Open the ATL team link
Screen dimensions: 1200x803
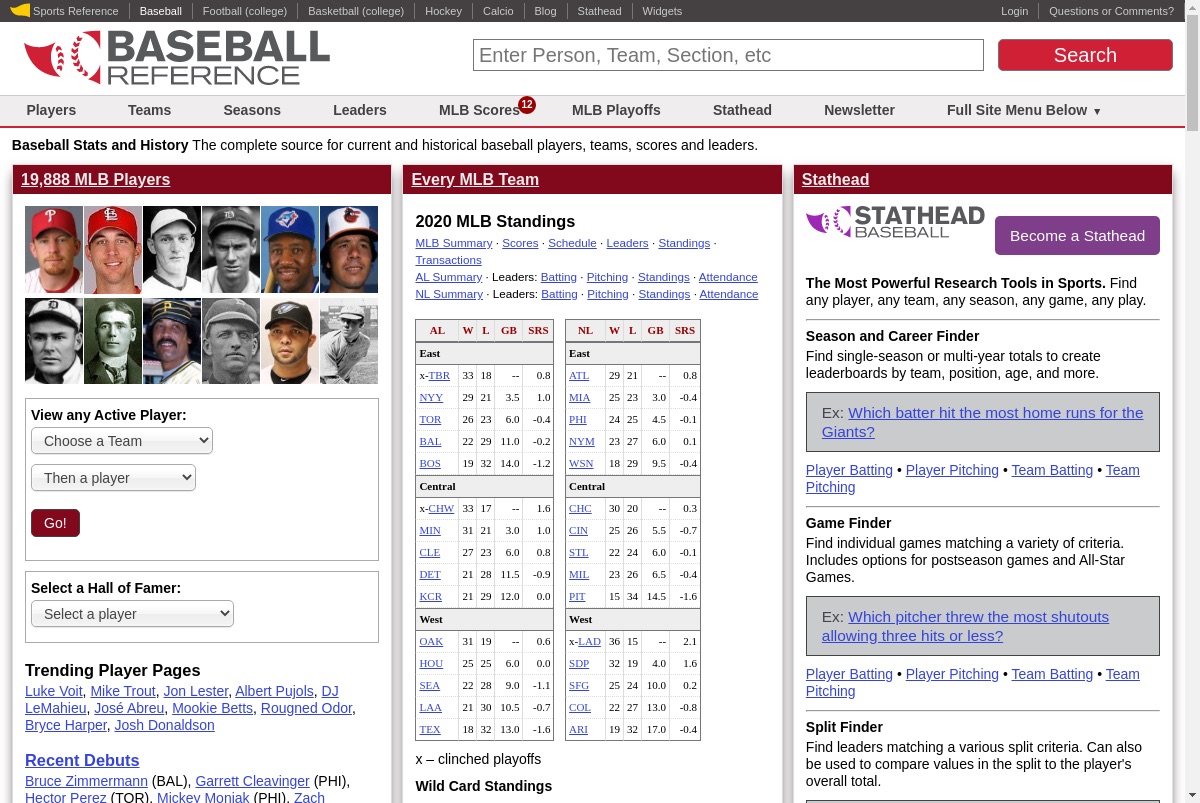click(579, 376)
